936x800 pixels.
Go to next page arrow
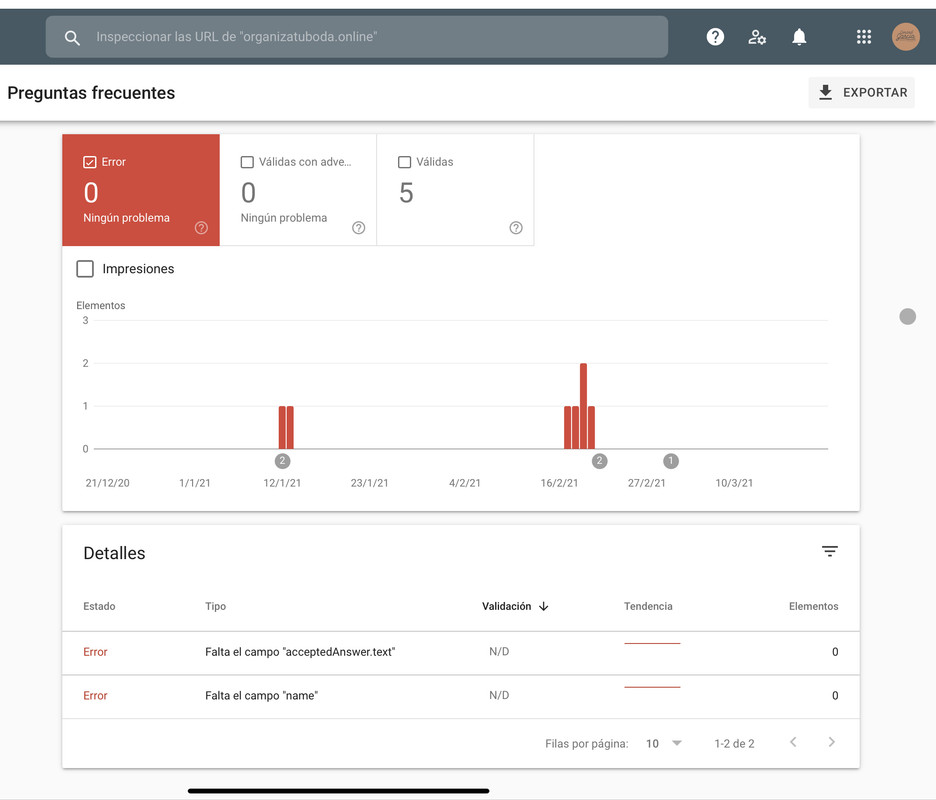[x=832, y=742]
